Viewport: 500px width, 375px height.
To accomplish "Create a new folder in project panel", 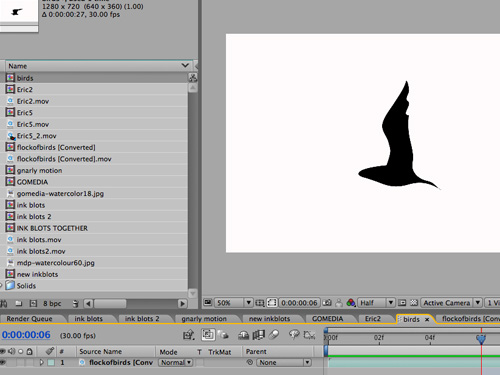I will pyautogui.click(x=19, y=303).
